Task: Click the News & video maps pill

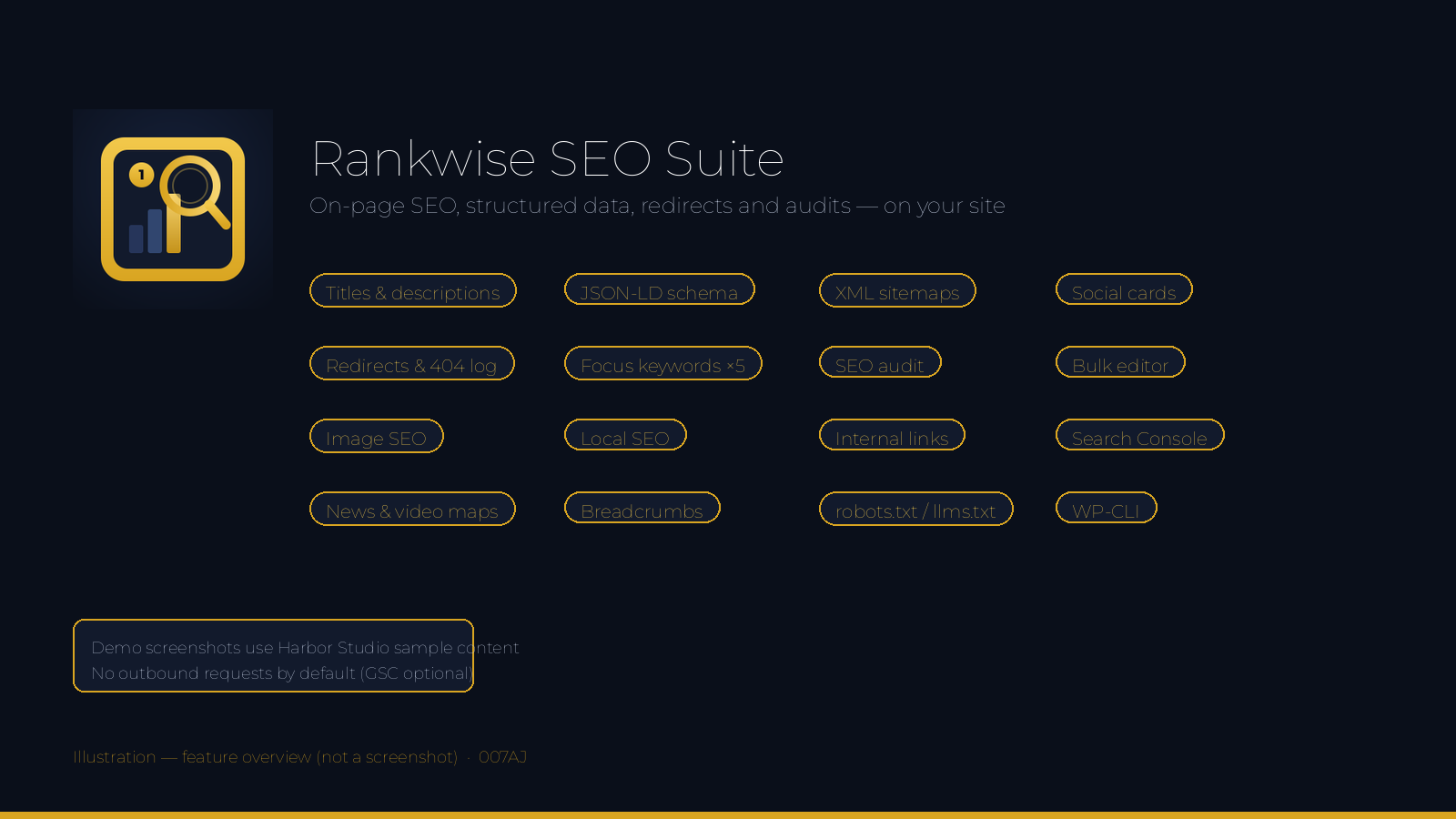Action: tap(412, 509)
